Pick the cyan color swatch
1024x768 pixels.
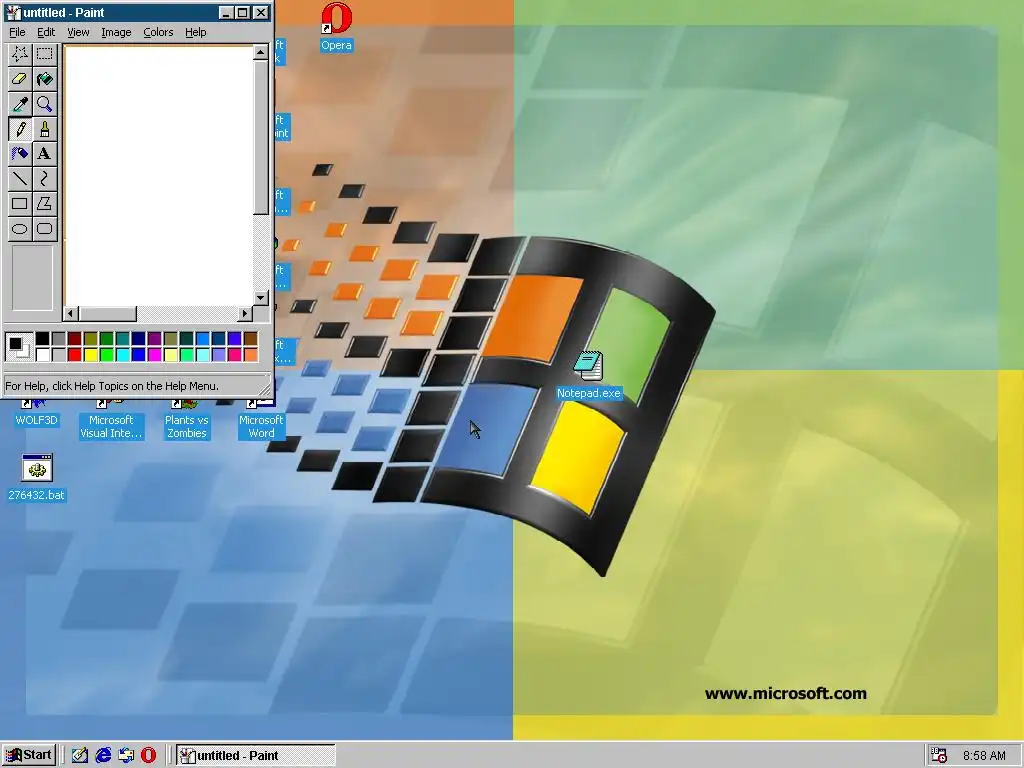click(x=122, y=355)
